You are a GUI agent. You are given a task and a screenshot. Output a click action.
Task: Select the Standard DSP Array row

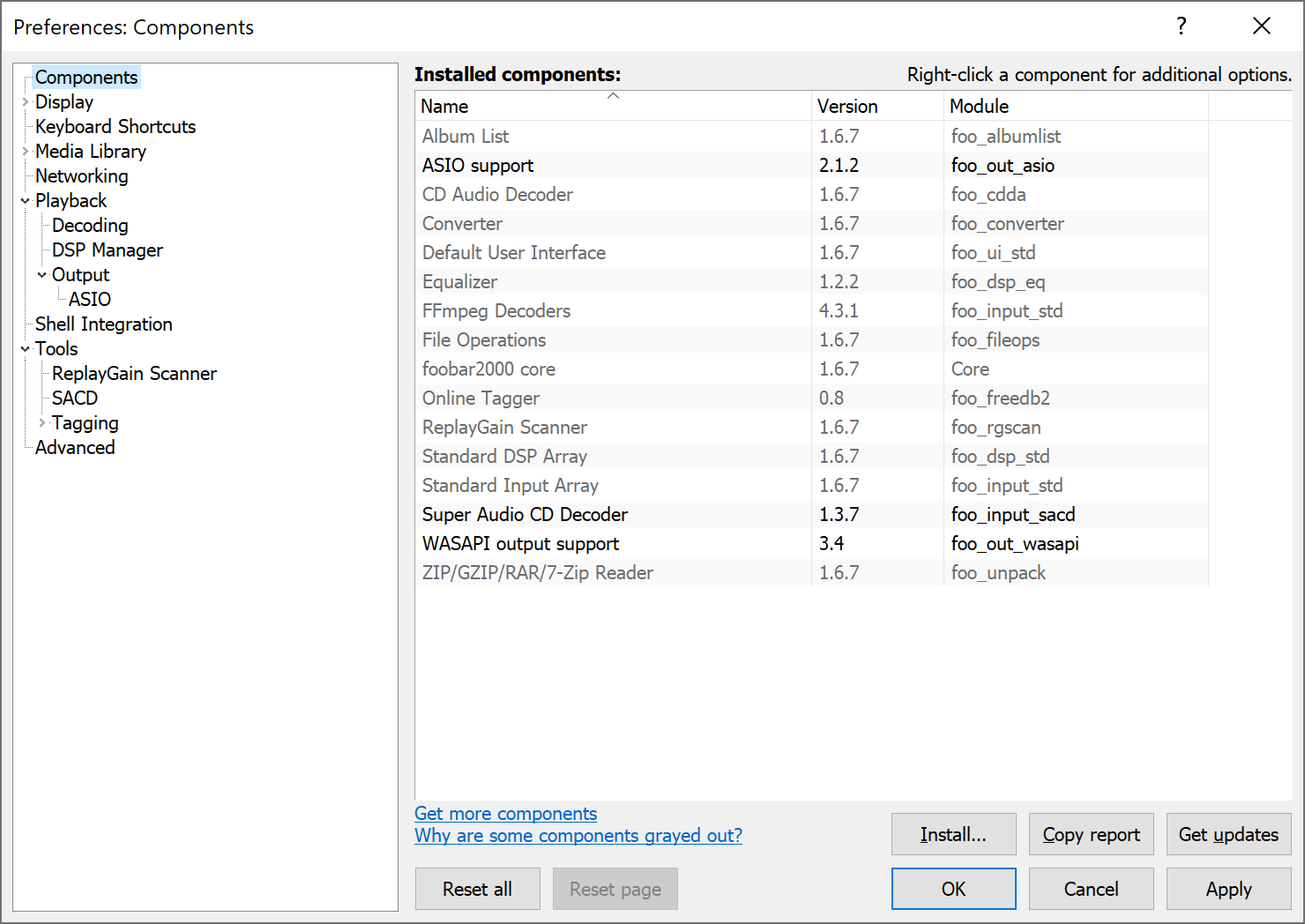point(811,457)
